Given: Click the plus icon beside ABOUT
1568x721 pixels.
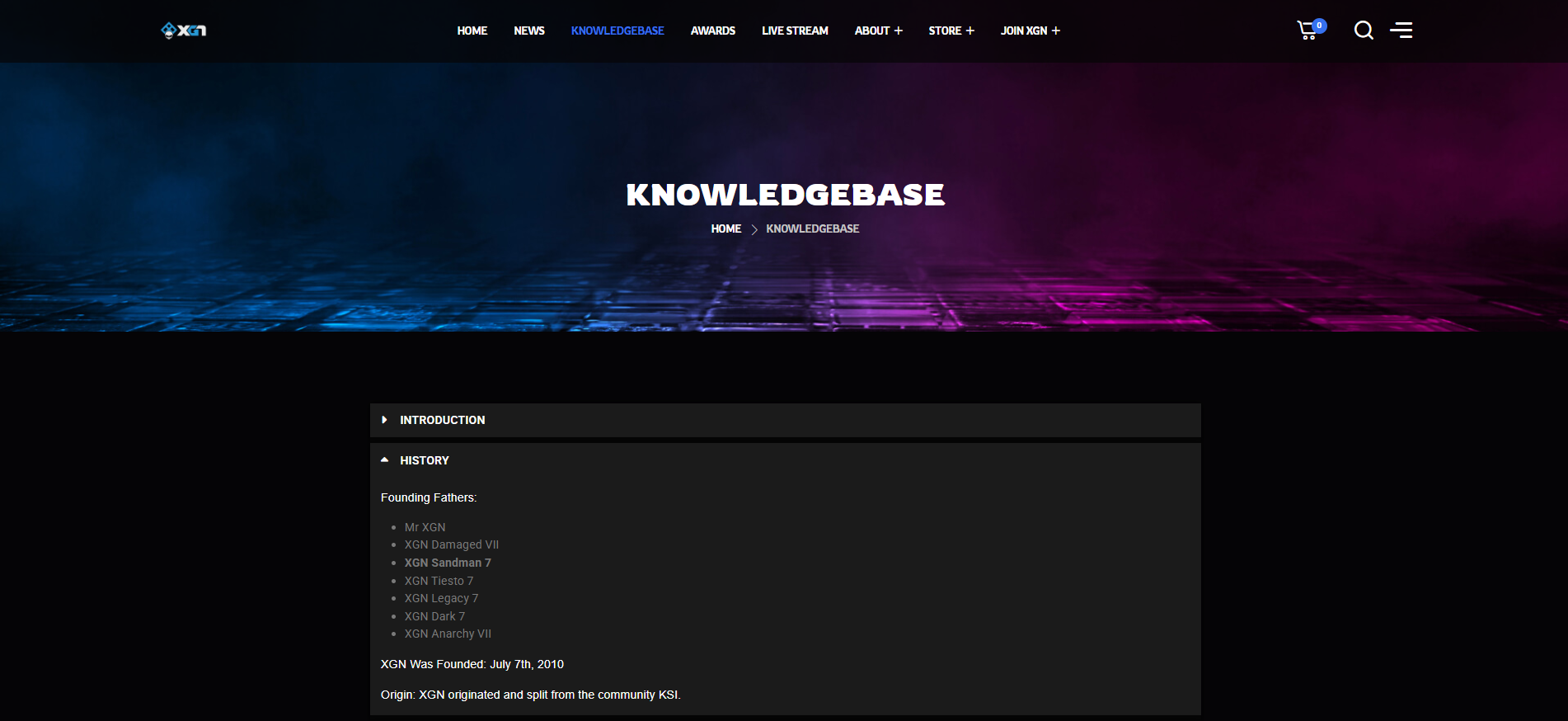Looking at the screenshot, I should 899,31.
